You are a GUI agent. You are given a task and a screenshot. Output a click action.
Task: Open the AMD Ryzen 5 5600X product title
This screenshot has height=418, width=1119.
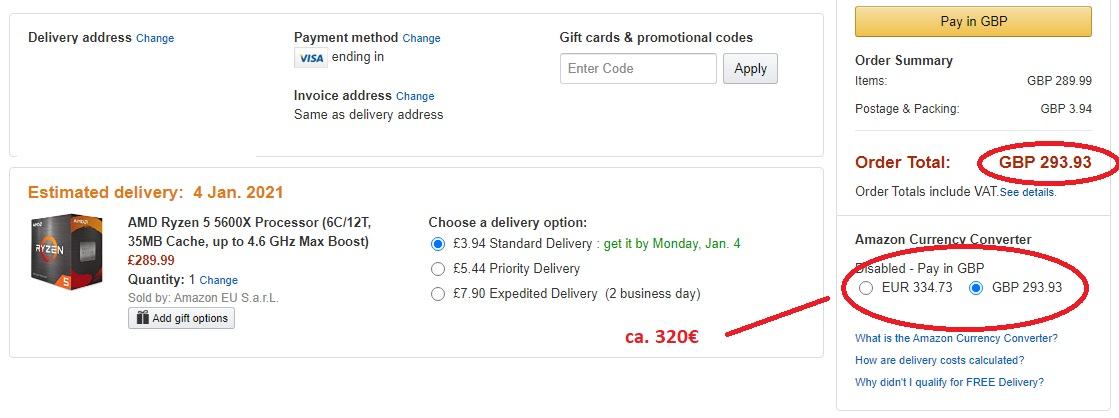click(x=254, y=232)
